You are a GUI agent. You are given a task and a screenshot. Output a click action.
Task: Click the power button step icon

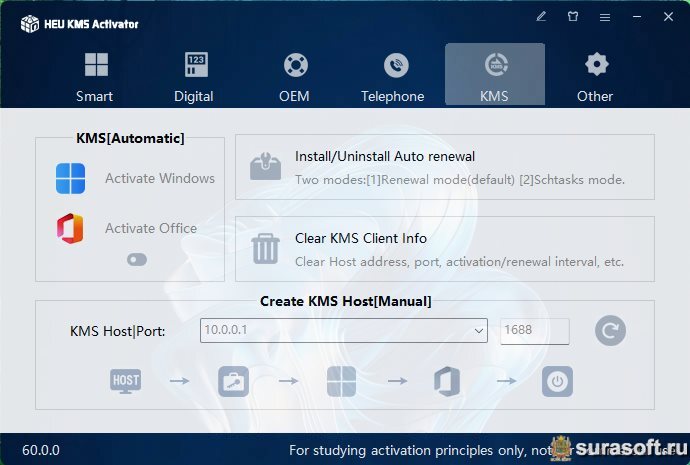[x=557, y=381]
